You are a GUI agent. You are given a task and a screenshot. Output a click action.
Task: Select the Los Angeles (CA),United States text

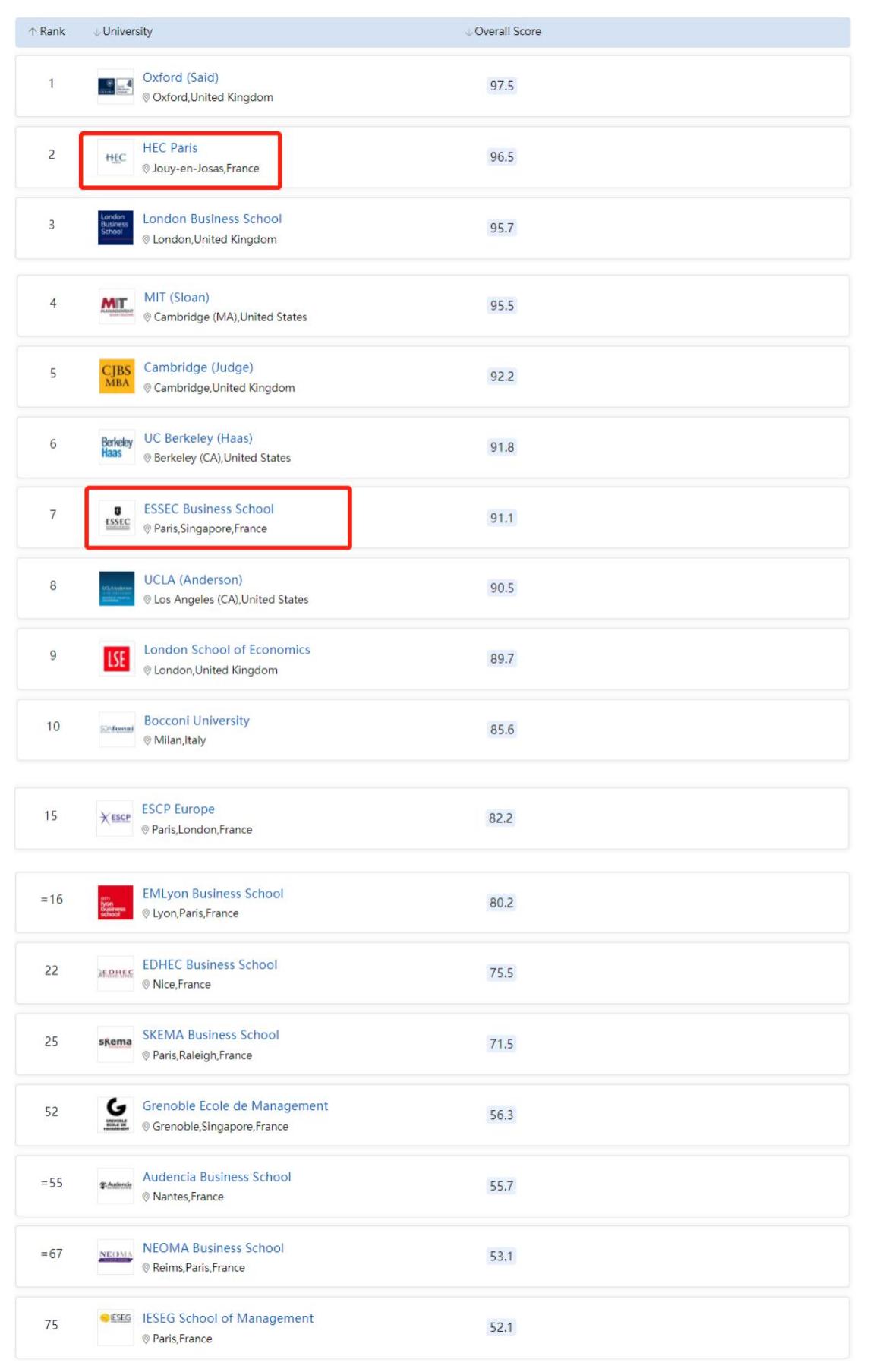tap(232, 599)
